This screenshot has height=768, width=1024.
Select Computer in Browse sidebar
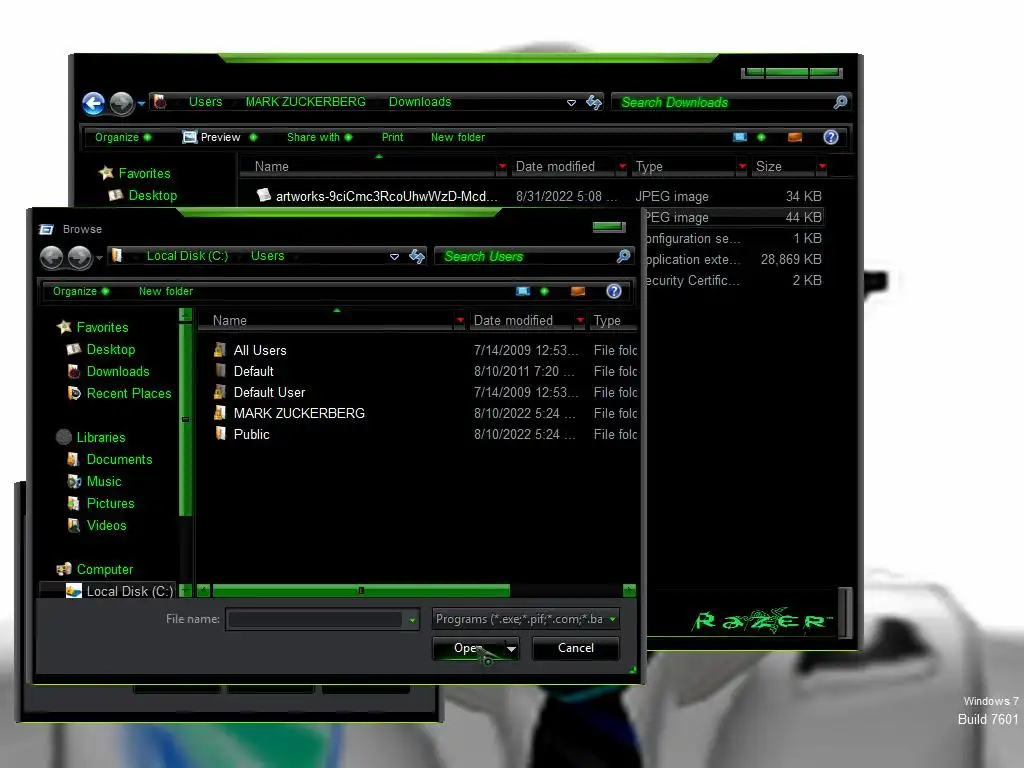[104, 569]
